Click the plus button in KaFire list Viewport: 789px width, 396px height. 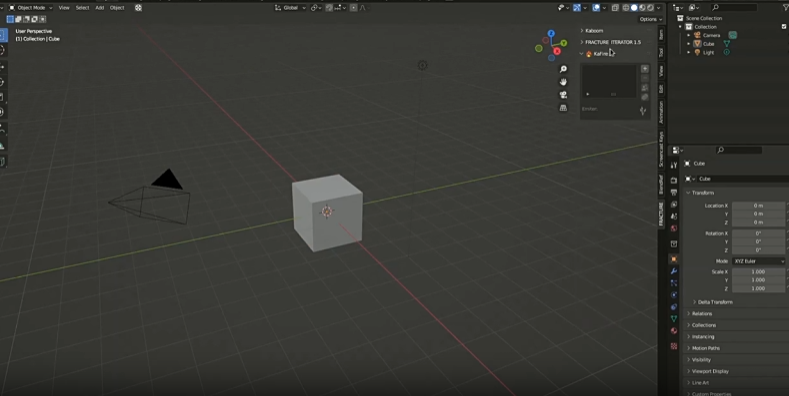pos(645,69)
